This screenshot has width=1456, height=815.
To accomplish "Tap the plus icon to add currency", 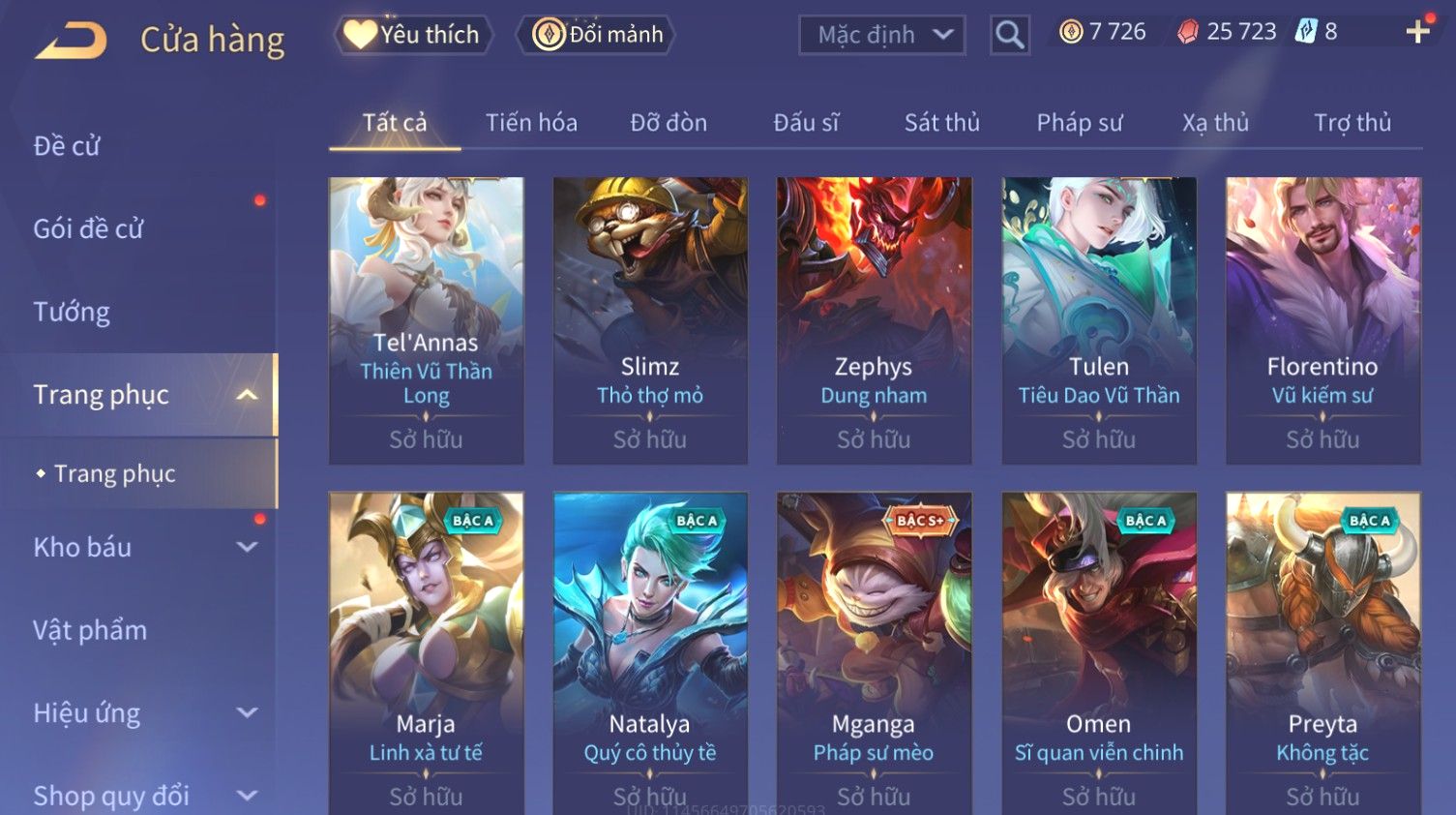I will coord(1417,32).
